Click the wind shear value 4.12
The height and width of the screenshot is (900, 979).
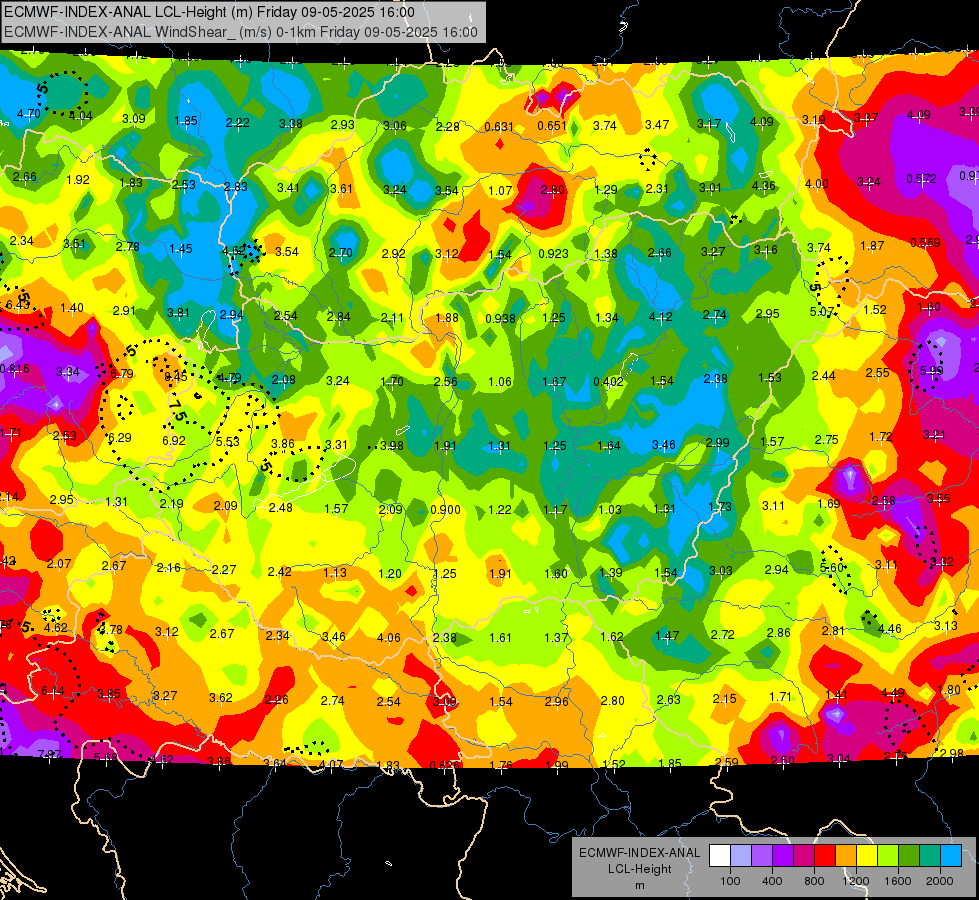(661, 317)
